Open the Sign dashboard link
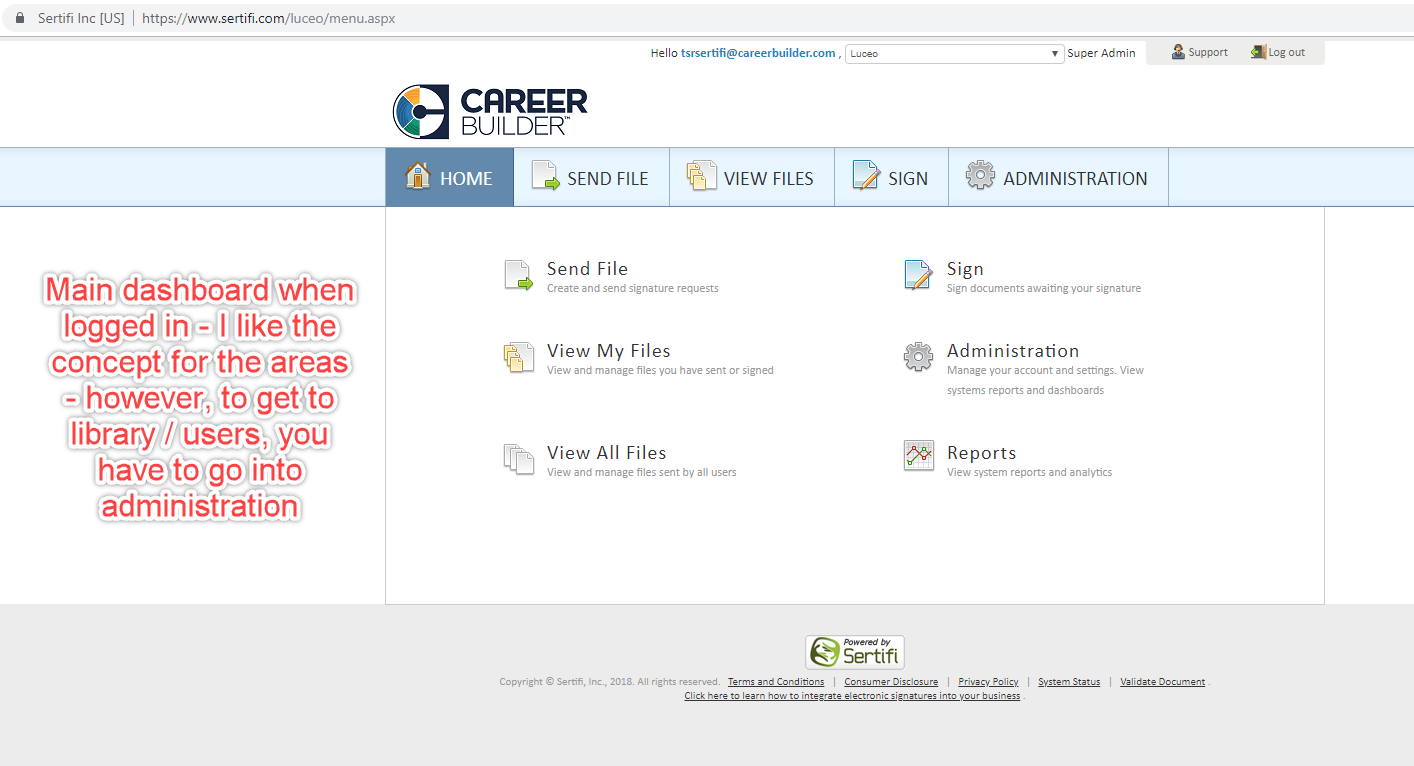Image resolution: width=1414 pixels, height=766 pixels. tap(965, 269)
